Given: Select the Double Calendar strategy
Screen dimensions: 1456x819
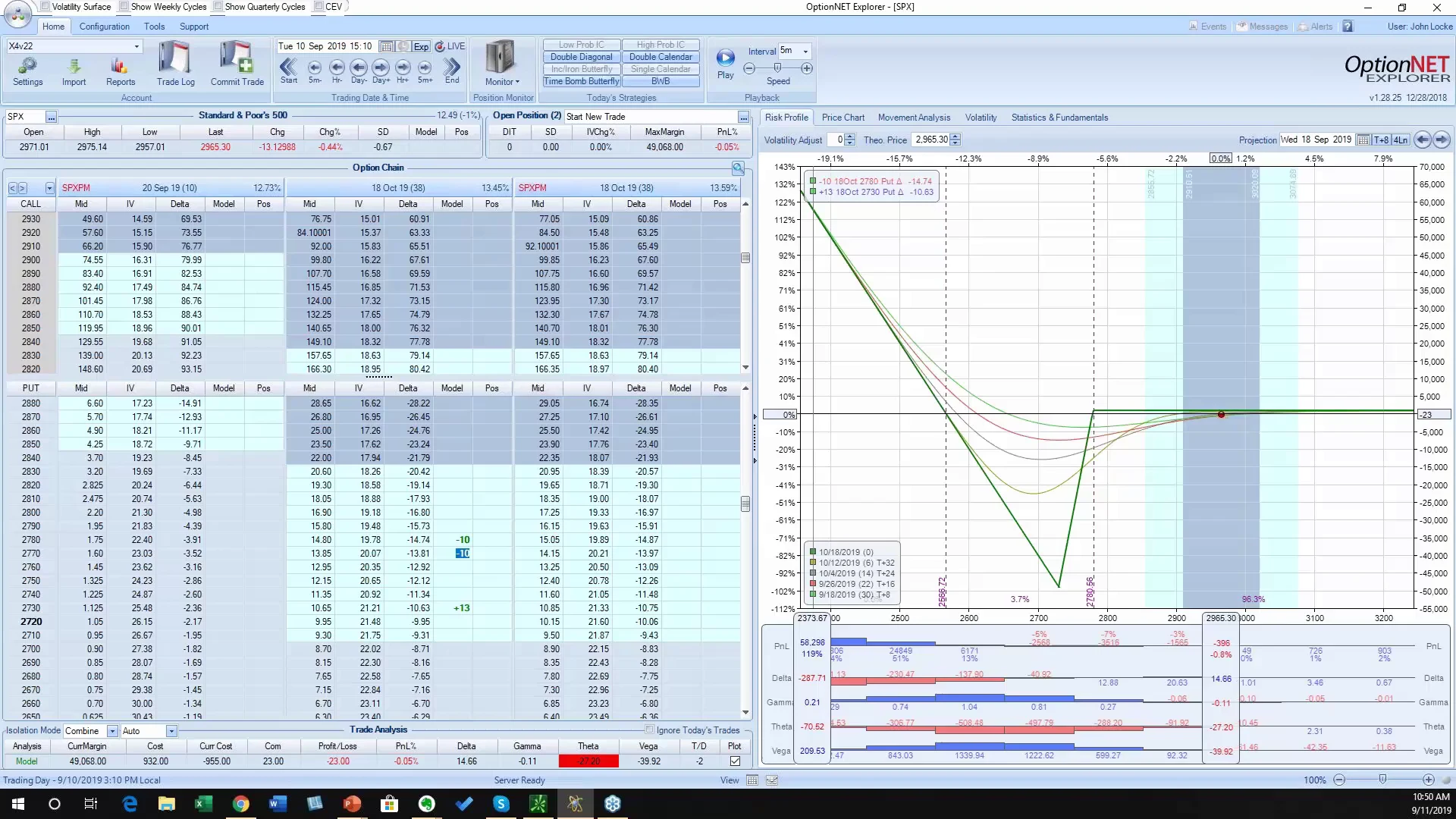Looking at the screenshot, I should click(661, 57).
